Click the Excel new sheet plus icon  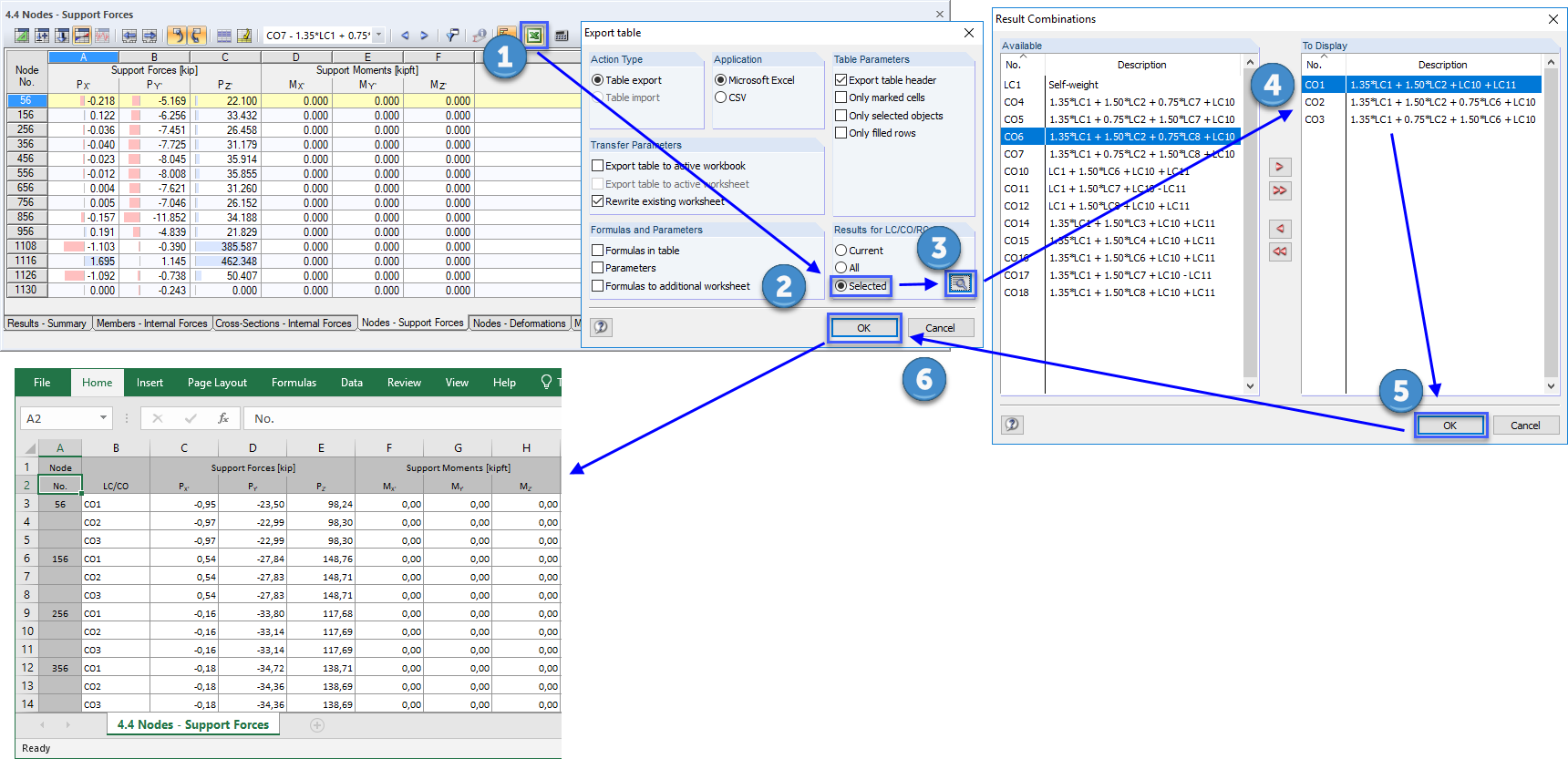click(317, 725)
